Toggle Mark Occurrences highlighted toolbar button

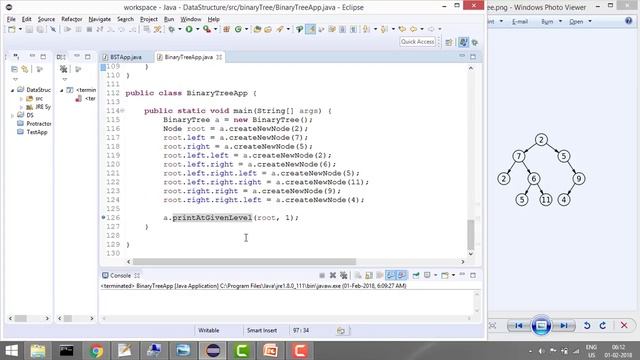[x=311, y=29]
